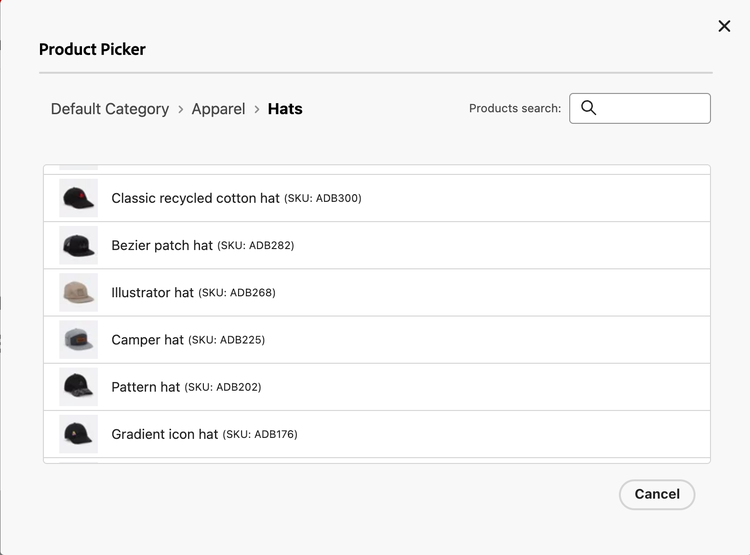Select Pattern hat product
The width and height of the screenshot is (750, 555).
click(377, 387)
